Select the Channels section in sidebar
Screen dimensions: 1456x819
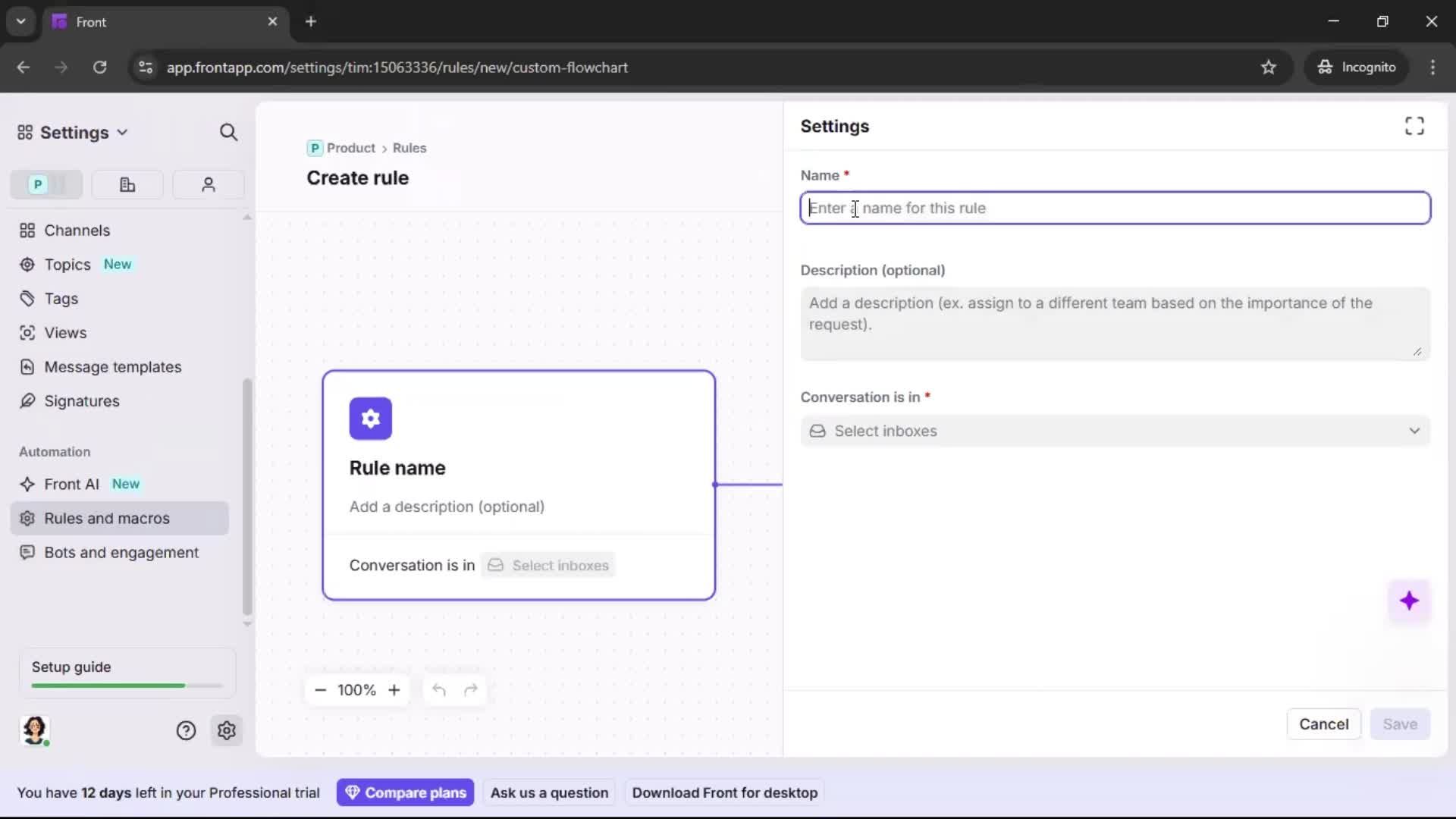76,230
